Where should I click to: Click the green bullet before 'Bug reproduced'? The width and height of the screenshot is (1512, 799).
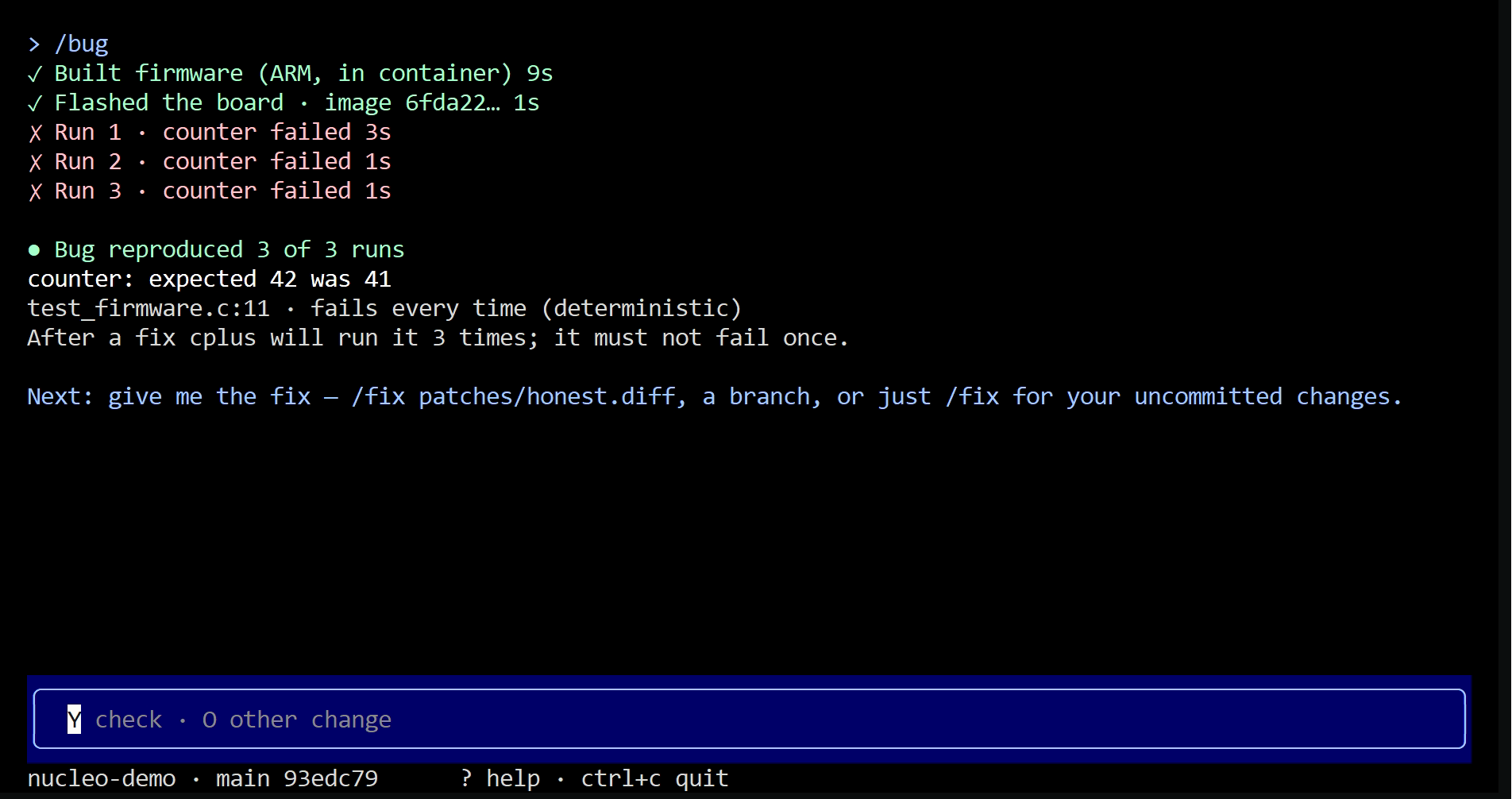pyautogui.click(x=34, y=250)
